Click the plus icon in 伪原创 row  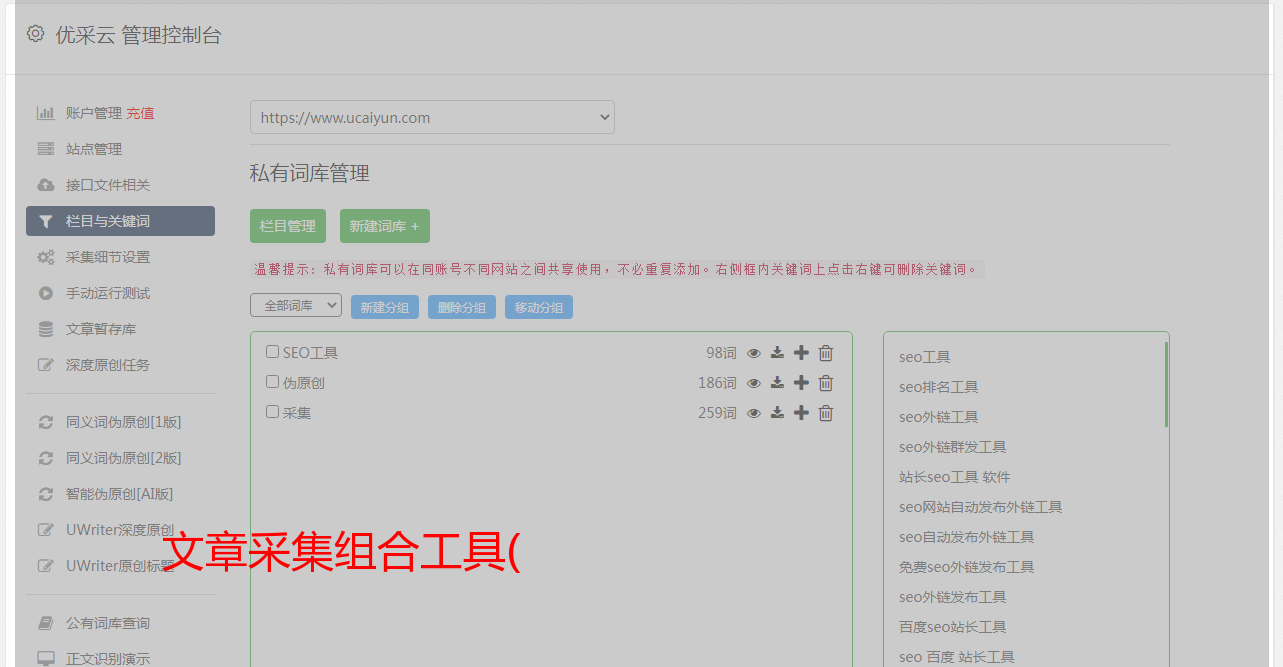[x=801, y=383]
